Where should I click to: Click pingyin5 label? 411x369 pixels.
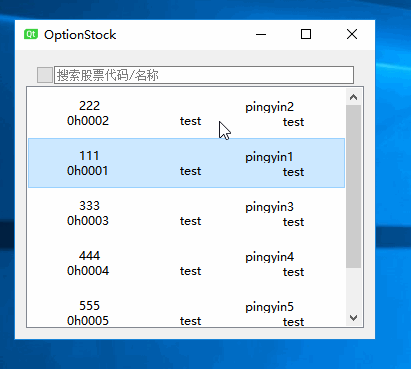pos(269,307)
